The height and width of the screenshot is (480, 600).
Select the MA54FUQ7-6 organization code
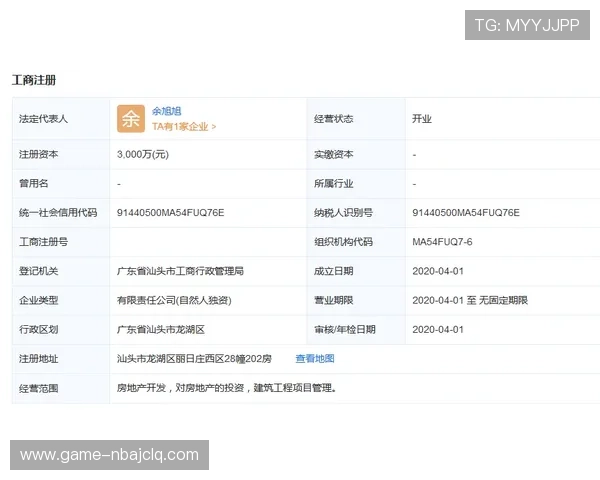[442, 242]
